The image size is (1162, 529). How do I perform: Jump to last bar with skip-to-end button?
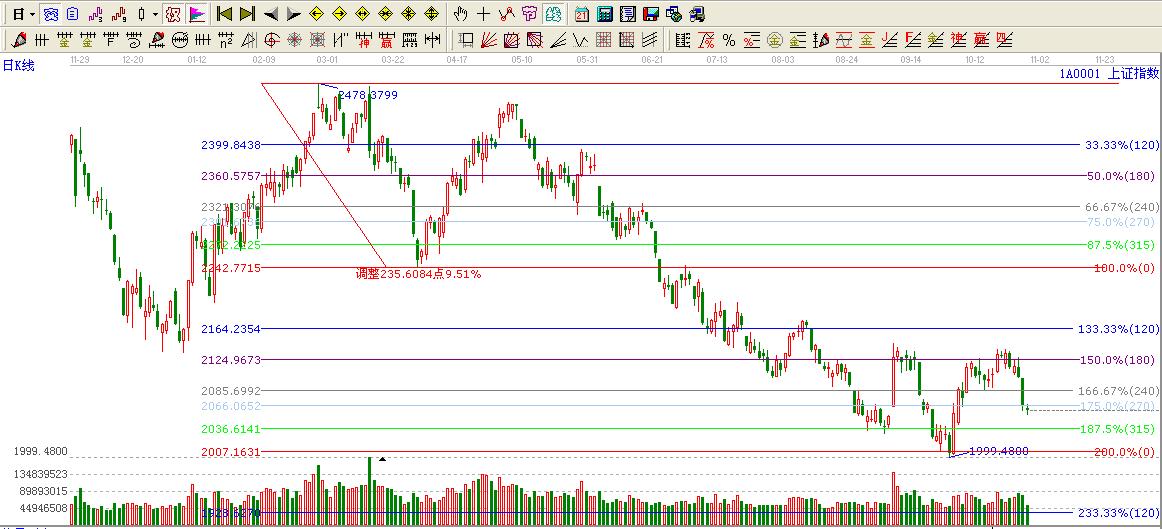pos(247,14)
